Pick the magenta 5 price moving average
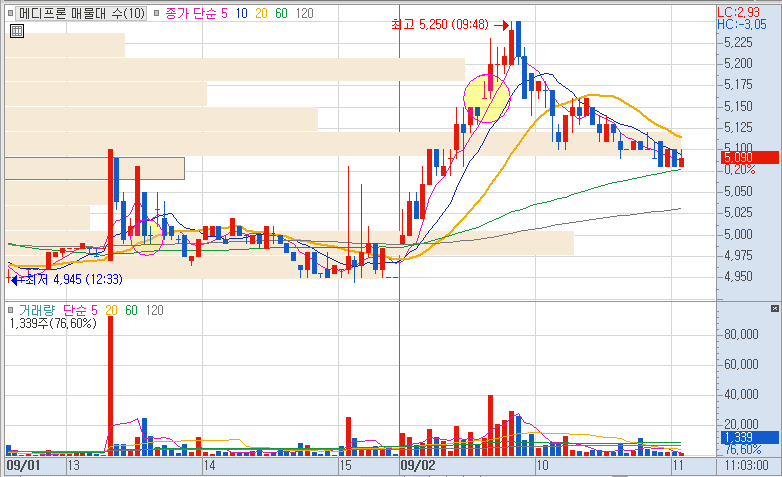 (x=224, y=13)
